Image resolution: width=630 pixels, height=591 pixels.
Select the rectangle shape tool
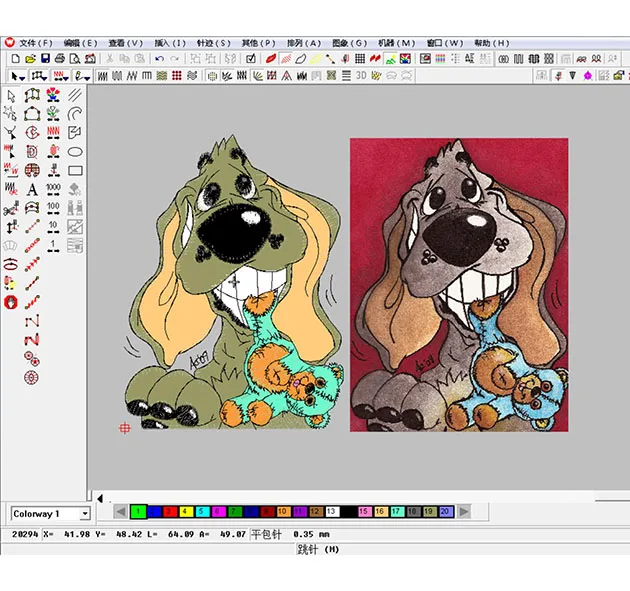coord(75,171)
